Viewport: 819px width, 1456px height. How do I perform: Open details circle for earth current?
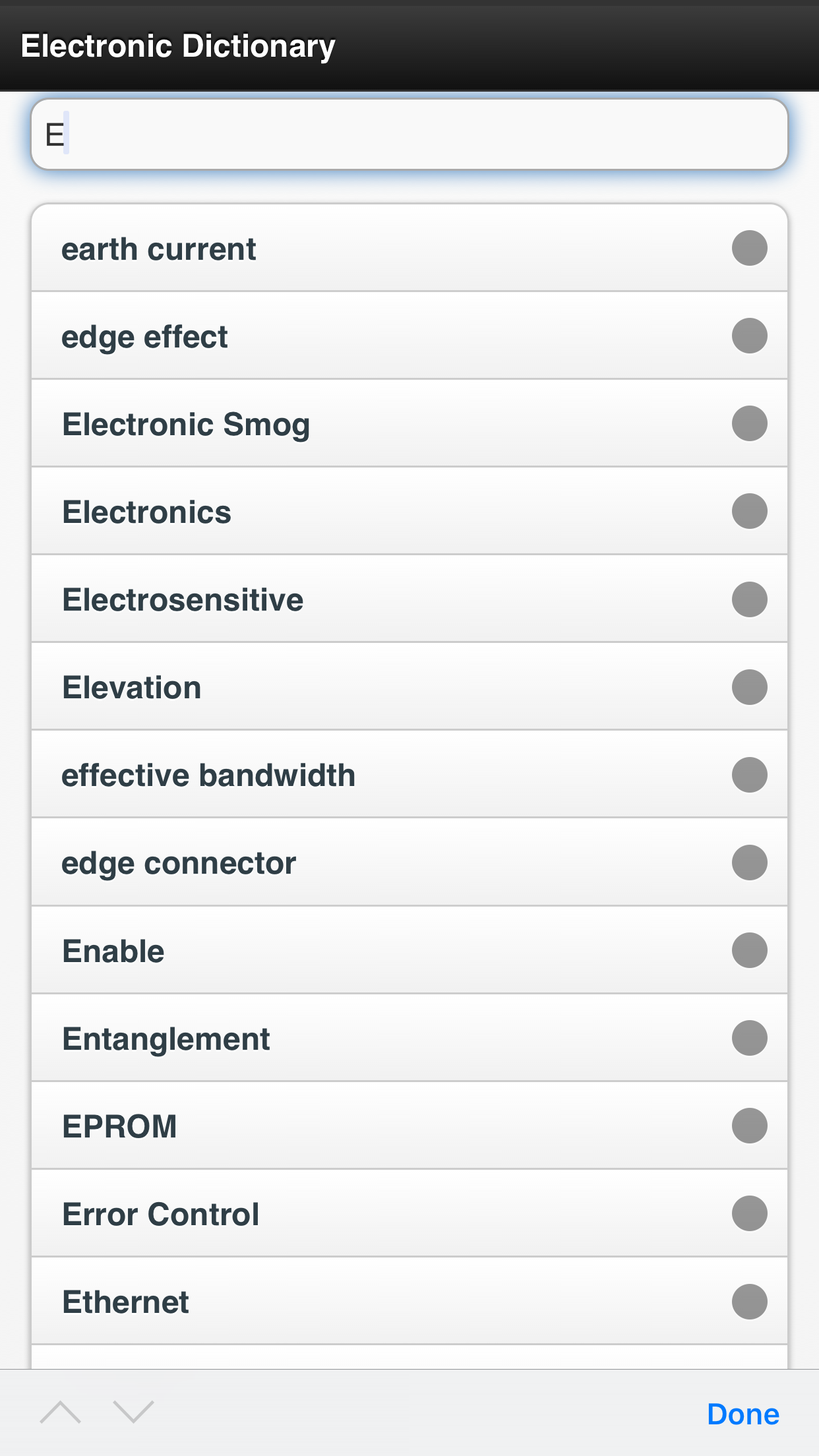[x=749, y=247]
